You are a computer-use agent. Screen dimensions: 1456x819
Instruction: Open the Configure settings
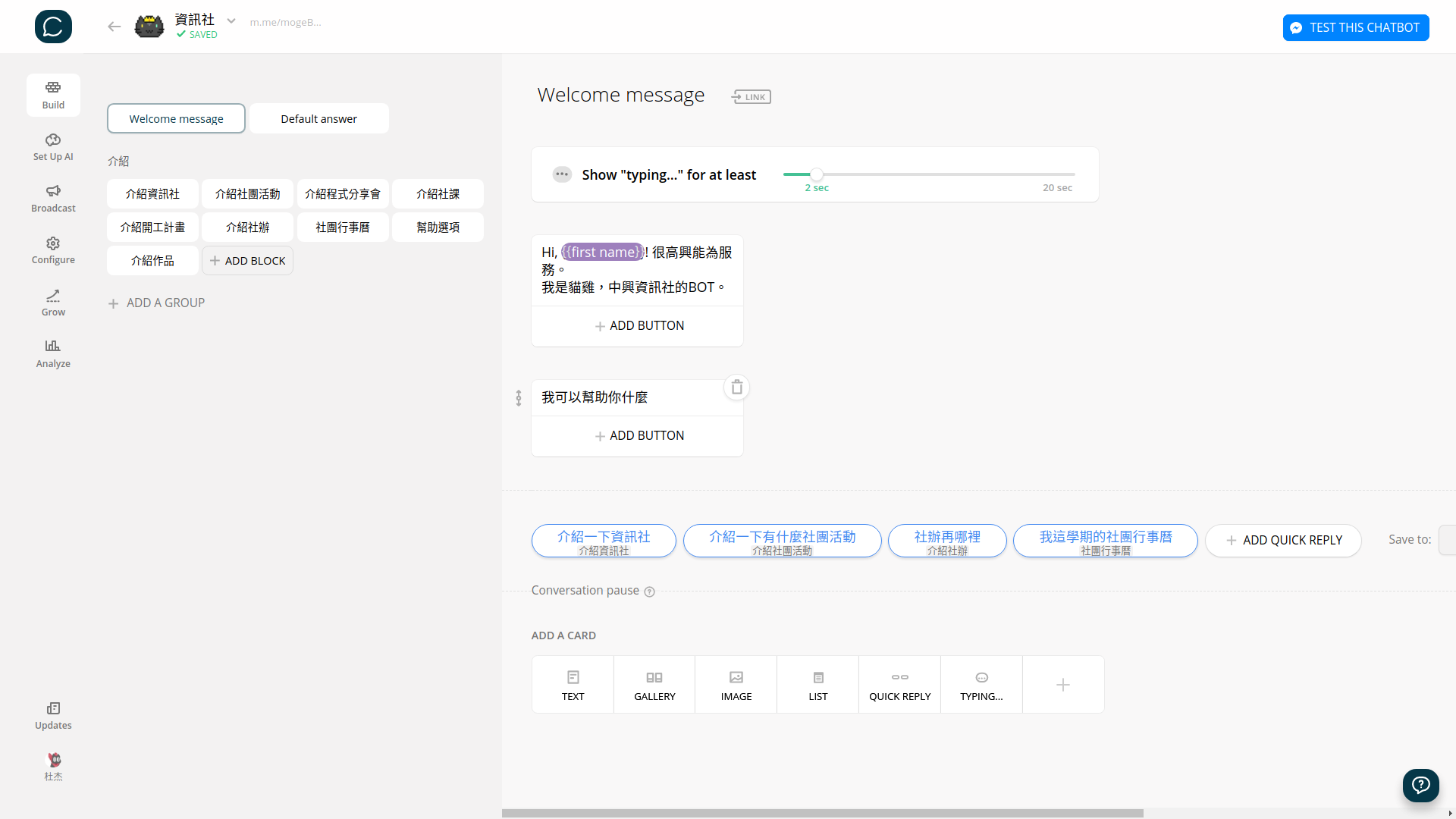pos(53,249)
